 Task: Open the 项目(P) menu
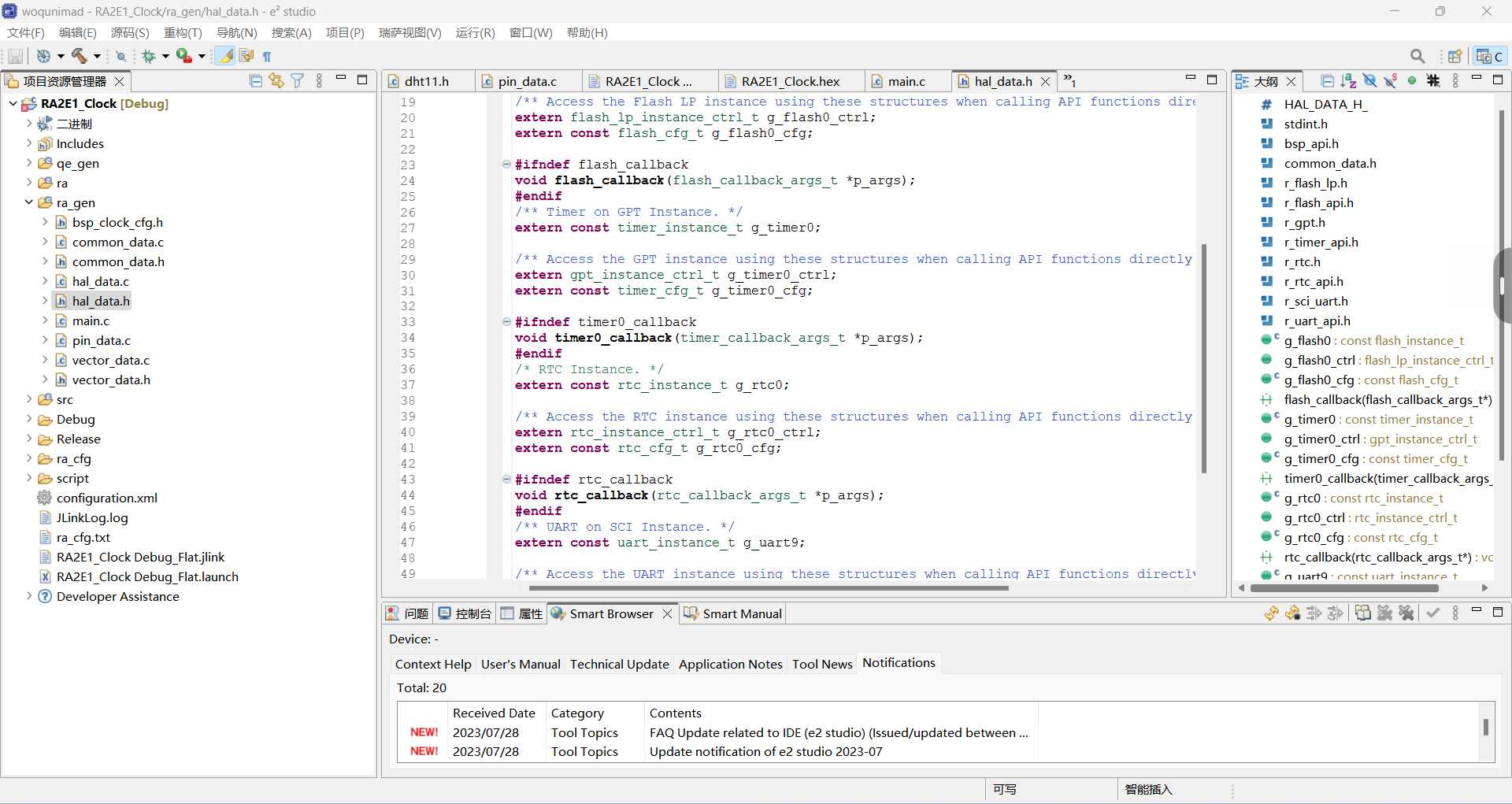(x=345, y=32)
